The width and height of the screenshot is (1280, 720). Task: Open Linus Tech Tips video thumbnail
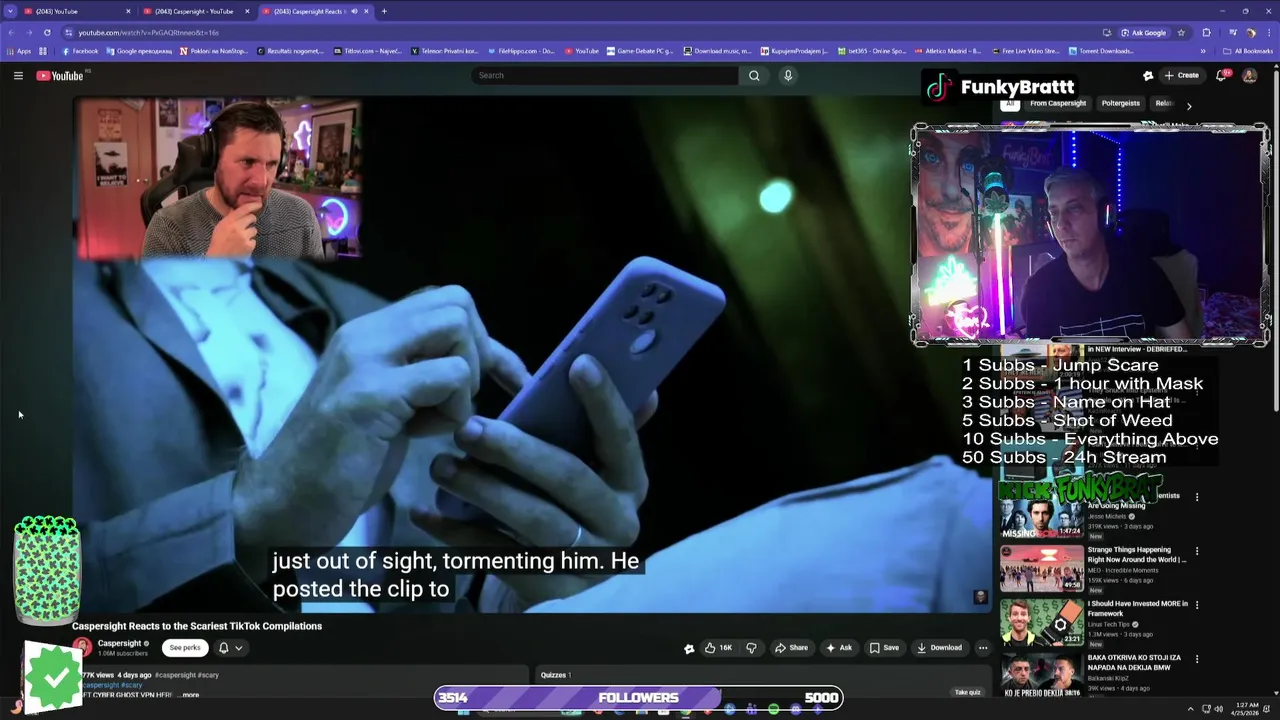pos(1041,622)
